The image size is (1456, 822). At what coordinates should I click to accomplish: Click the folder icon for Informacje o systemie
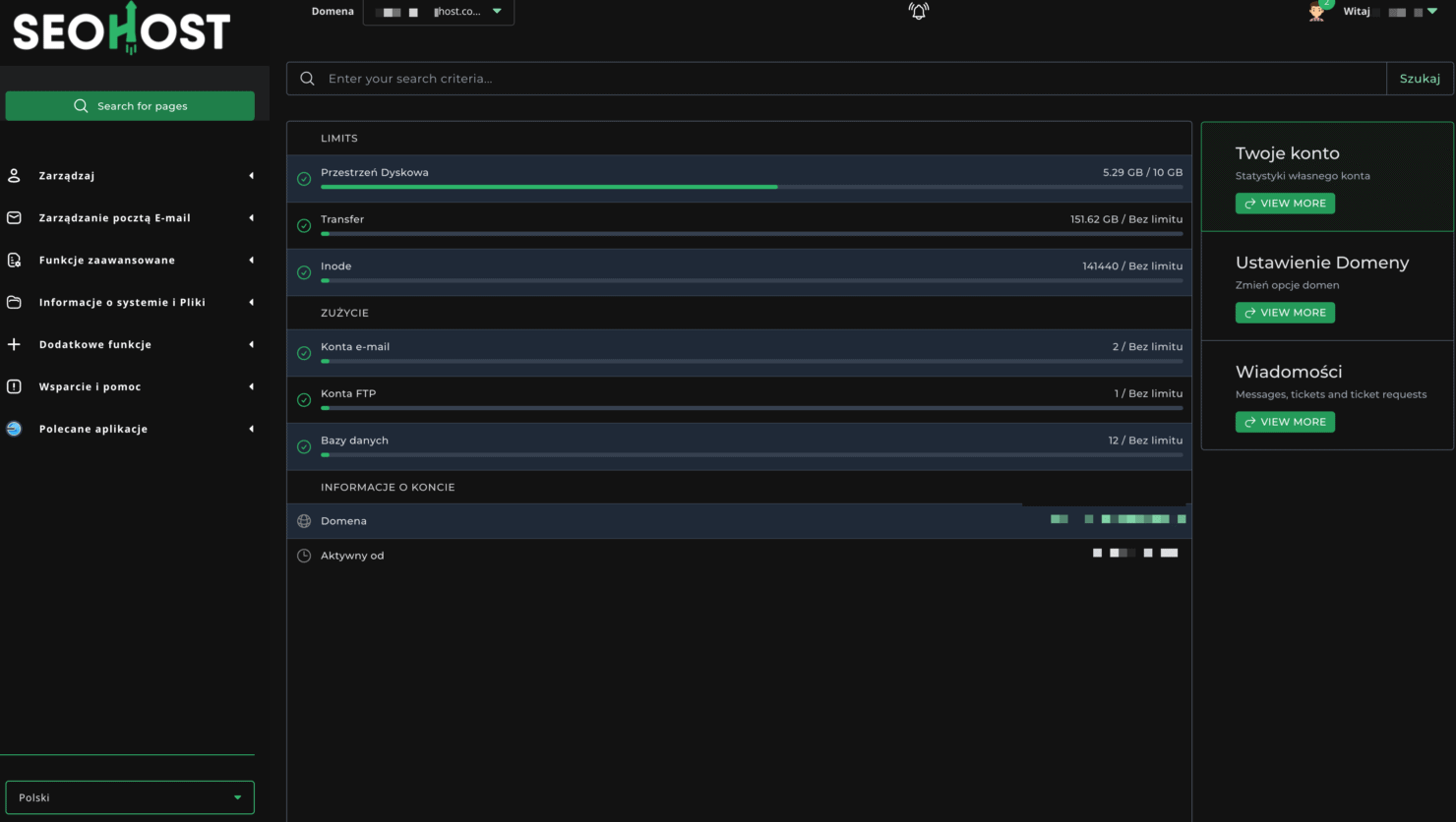coord(14,303)
